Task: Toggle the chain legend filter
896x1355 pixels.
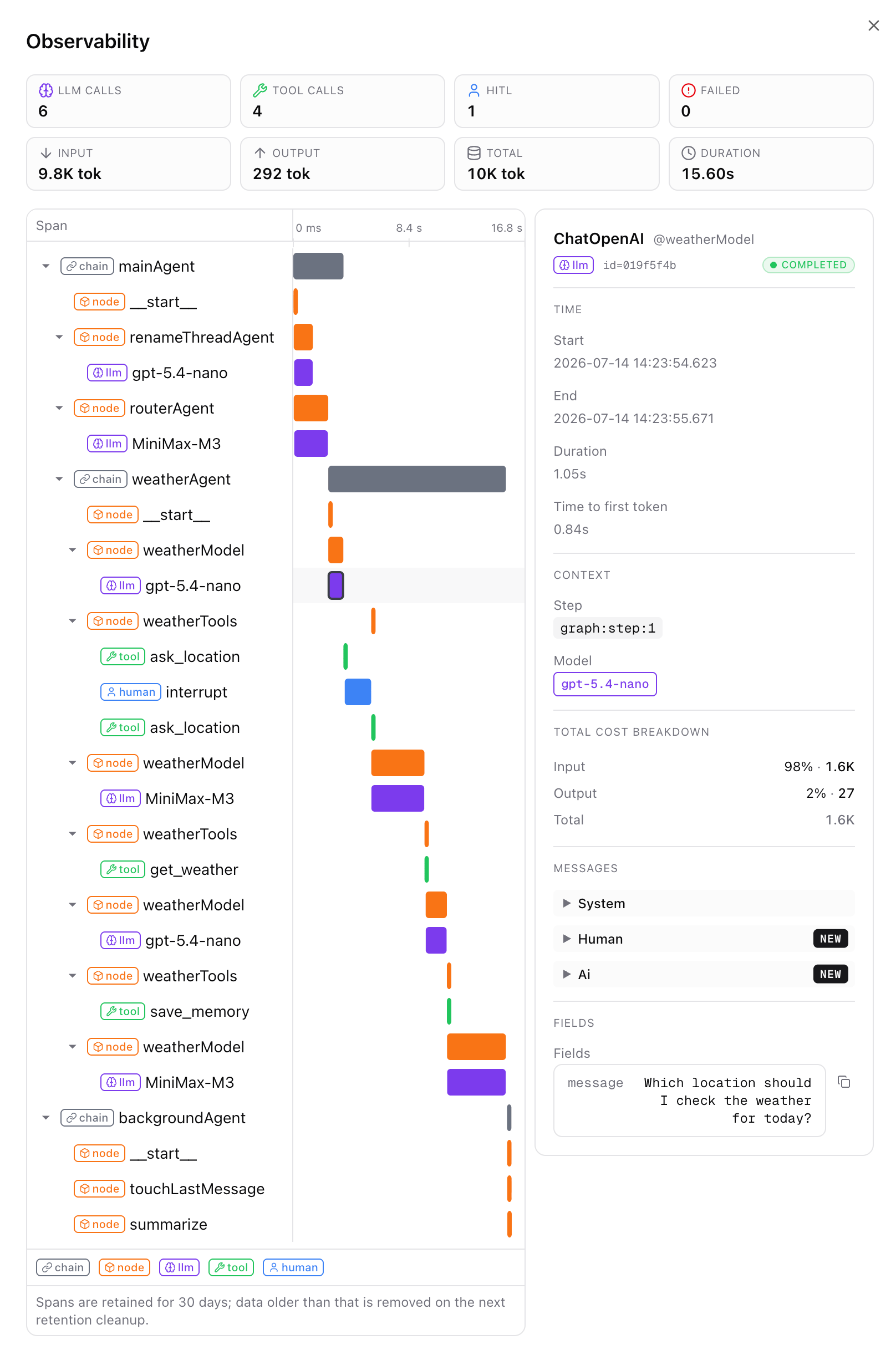Action: tap(63, 1267)
